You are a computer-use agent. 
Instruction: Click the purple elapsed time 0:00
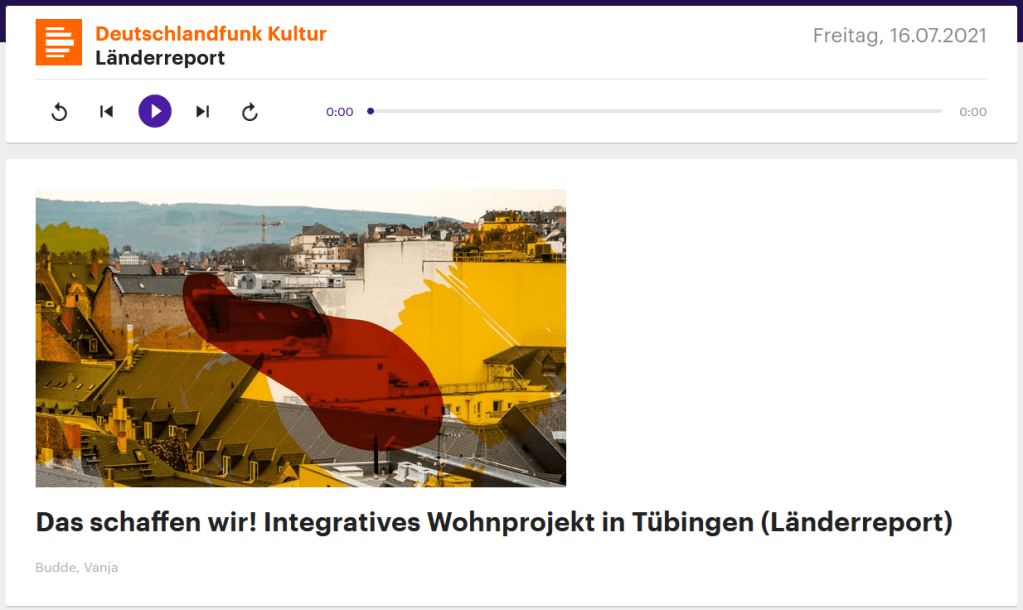pyautogui.click(x=339, y=112)
